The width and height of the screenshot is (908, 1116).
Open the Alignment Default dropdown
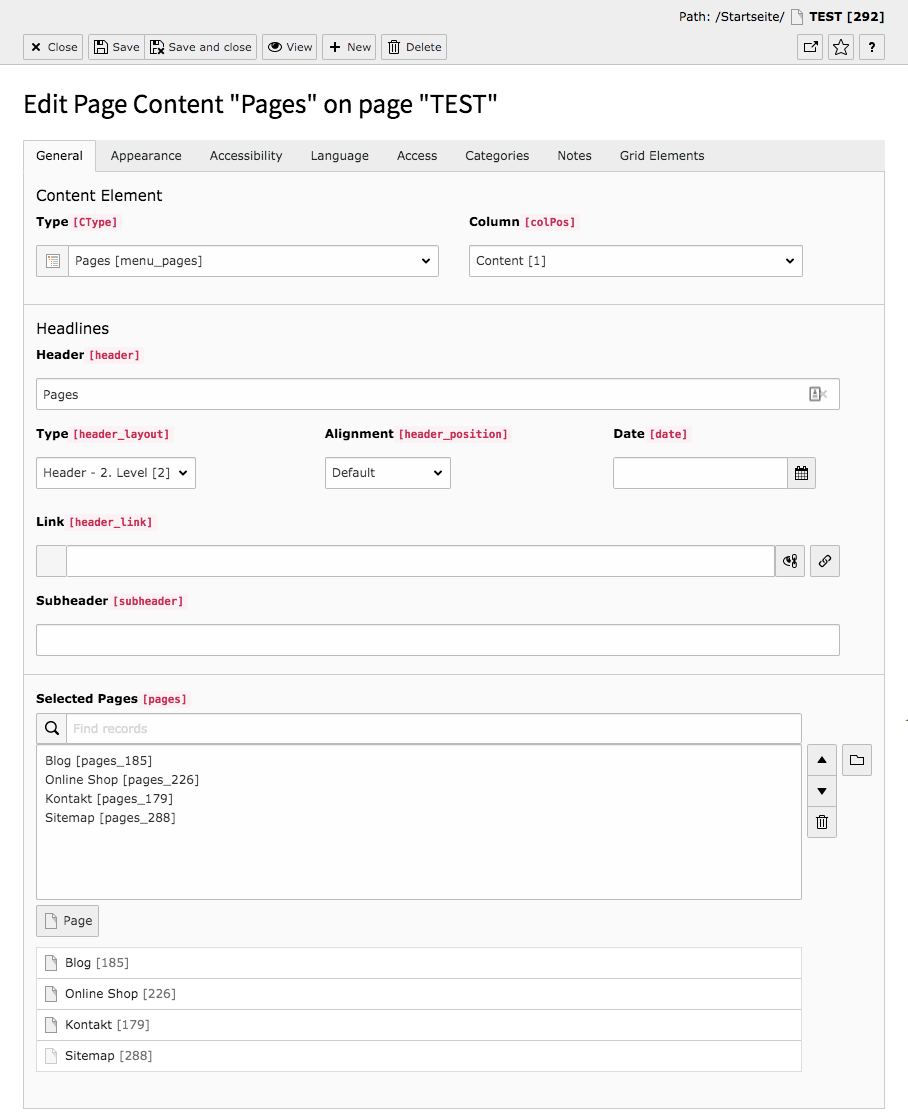[x=388, y=473]
